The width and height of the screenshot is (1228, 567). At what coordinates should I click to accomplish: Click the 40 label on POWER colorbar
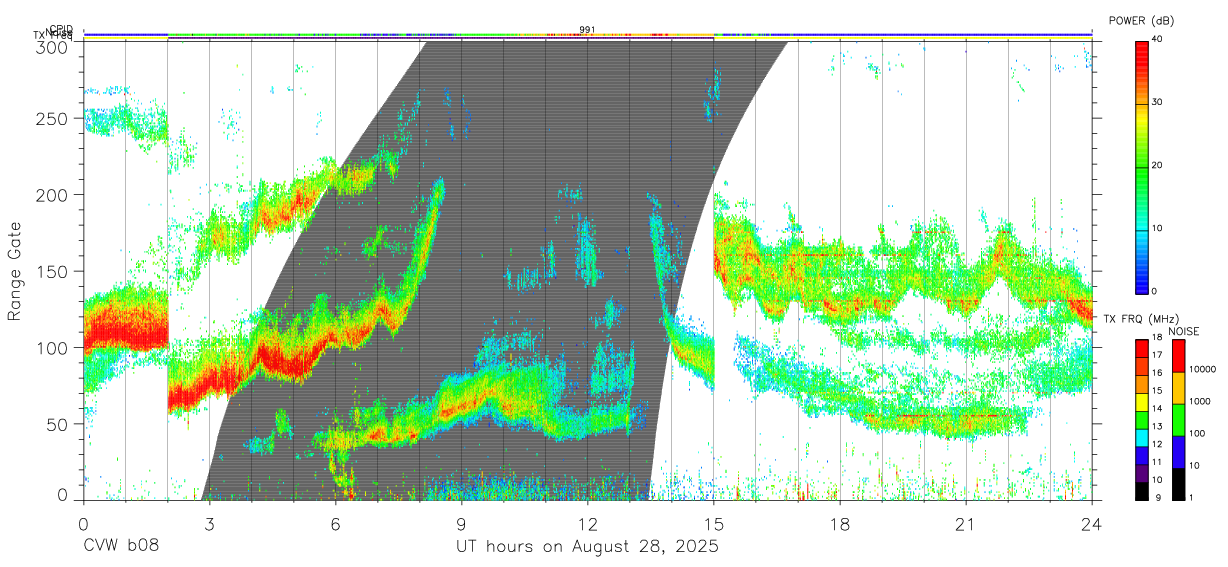(x=1159, y=39)
